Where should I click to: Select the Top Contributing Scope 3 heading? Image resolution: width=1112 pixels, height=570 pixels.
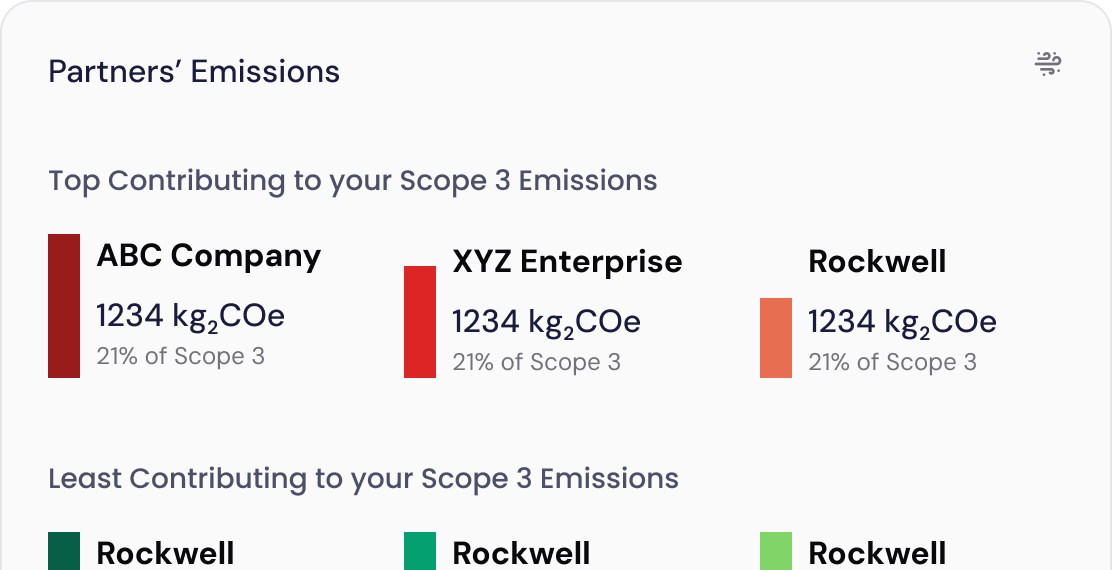click(x=353, y=181)
